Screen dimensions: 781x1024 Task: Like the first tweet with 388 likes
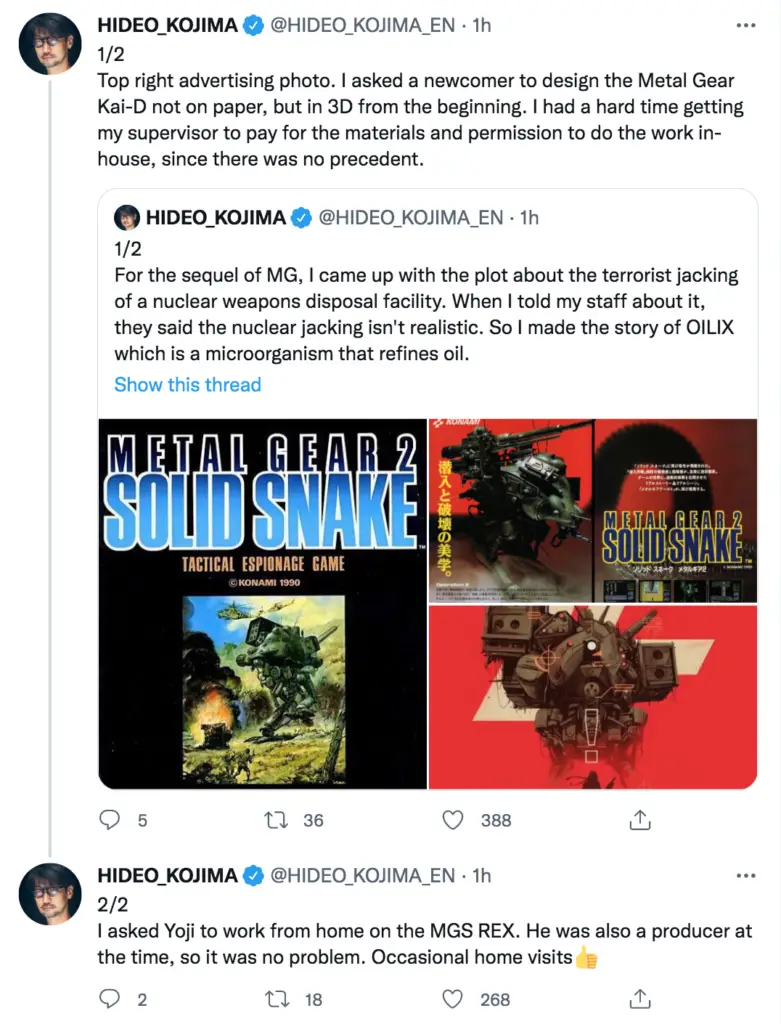[x=453, y=820]
